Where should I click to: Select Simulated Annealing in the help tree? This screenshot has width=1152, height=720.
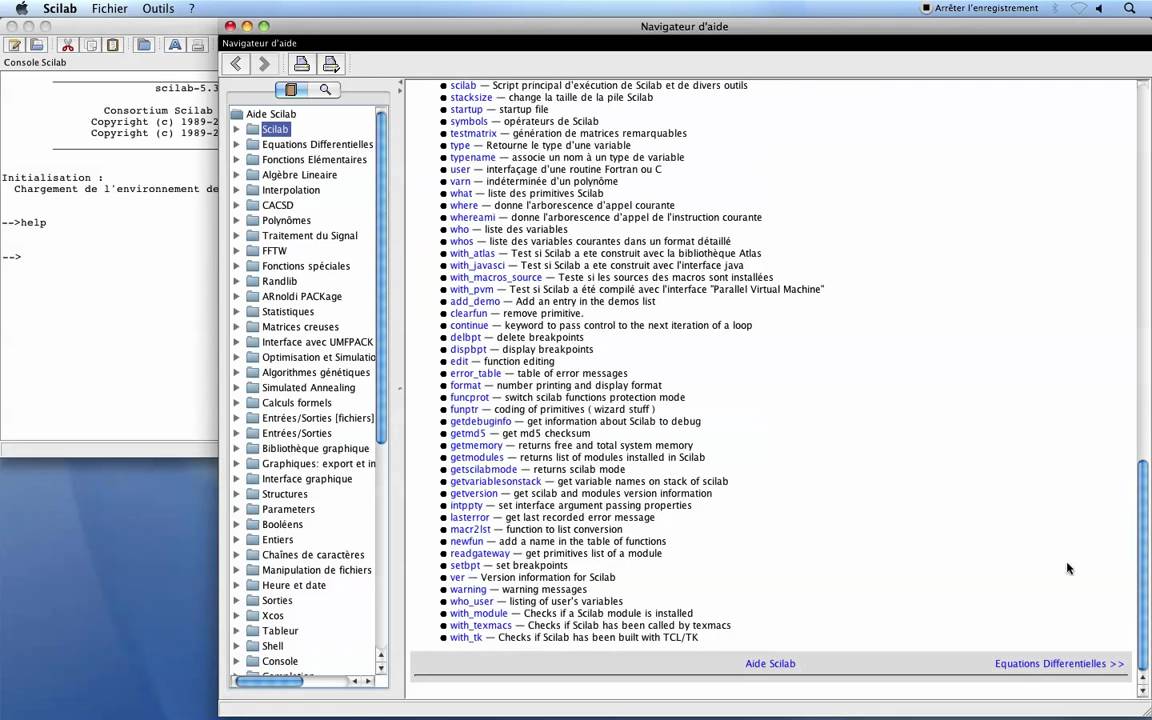(x=308, y=388)
